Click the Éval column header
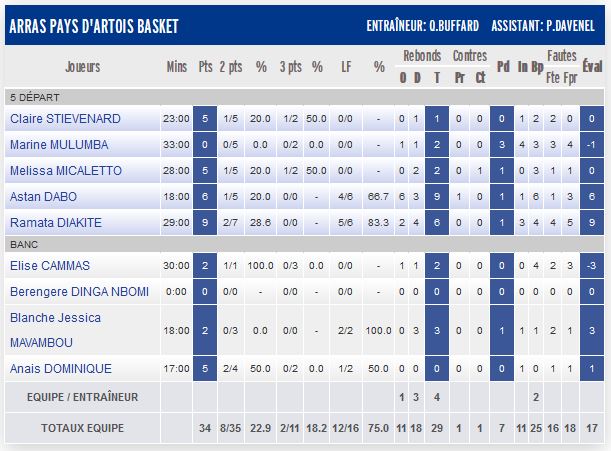The image size is (611, 451). tap(593, 67)
